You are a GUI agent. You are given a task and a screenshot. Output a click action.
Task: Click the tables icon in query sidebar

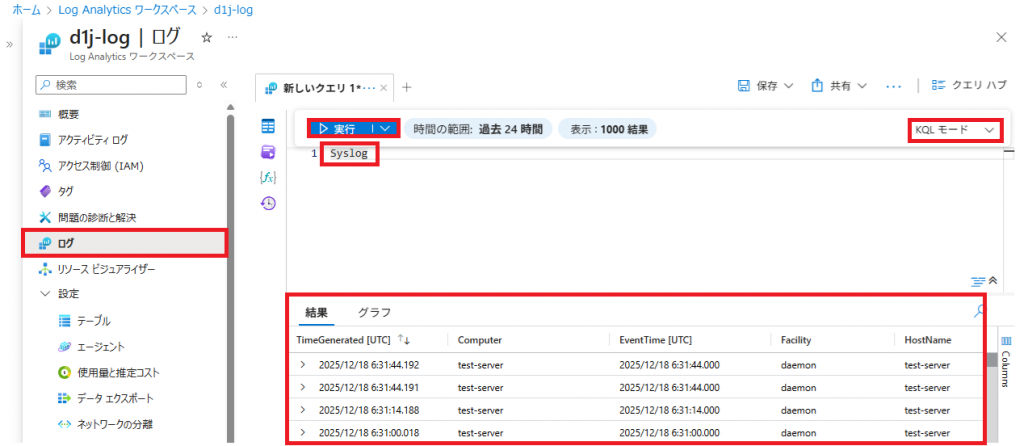click(268, 126)
